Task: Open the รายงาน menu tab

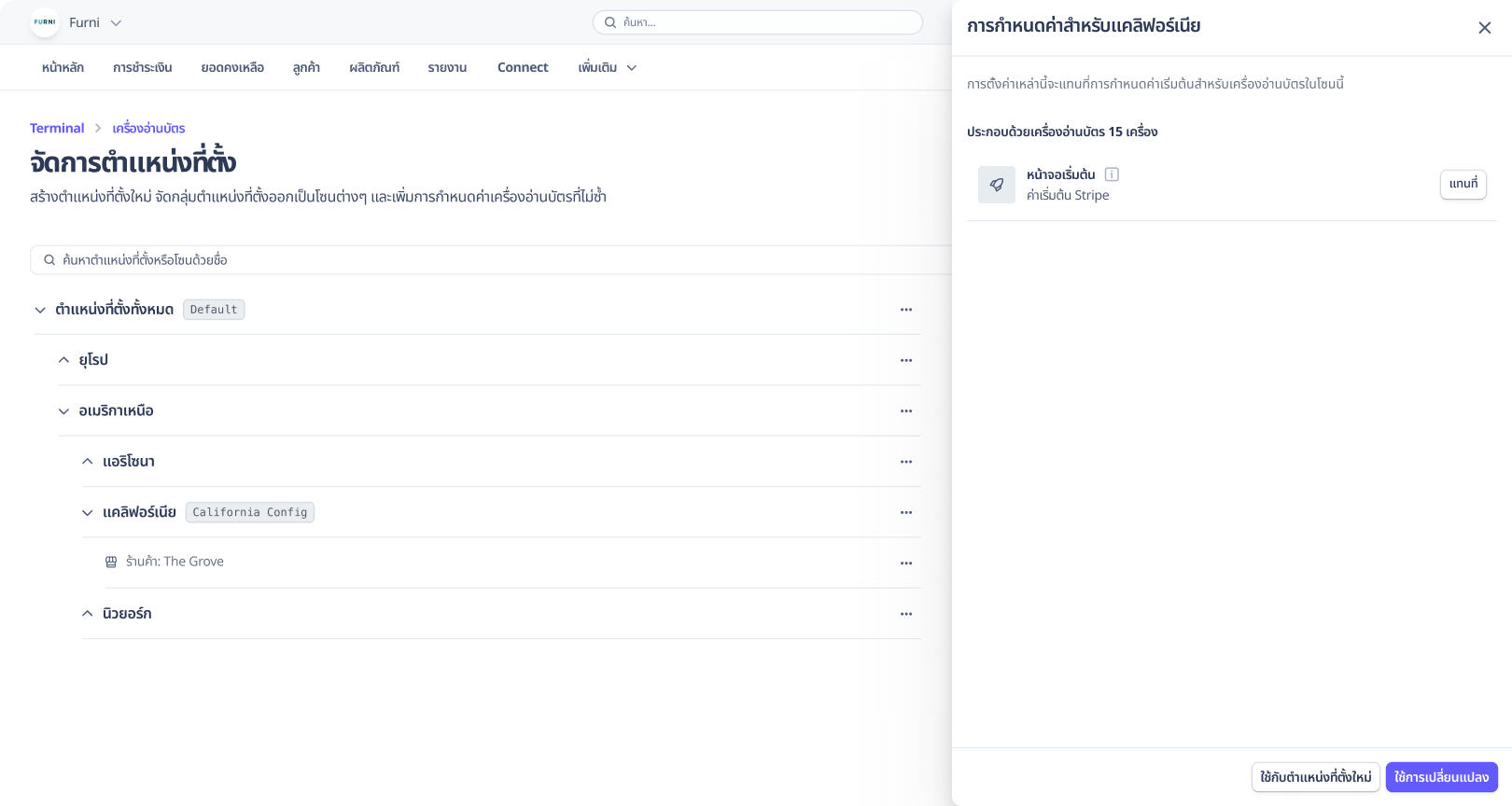Action: coord(447,67)
